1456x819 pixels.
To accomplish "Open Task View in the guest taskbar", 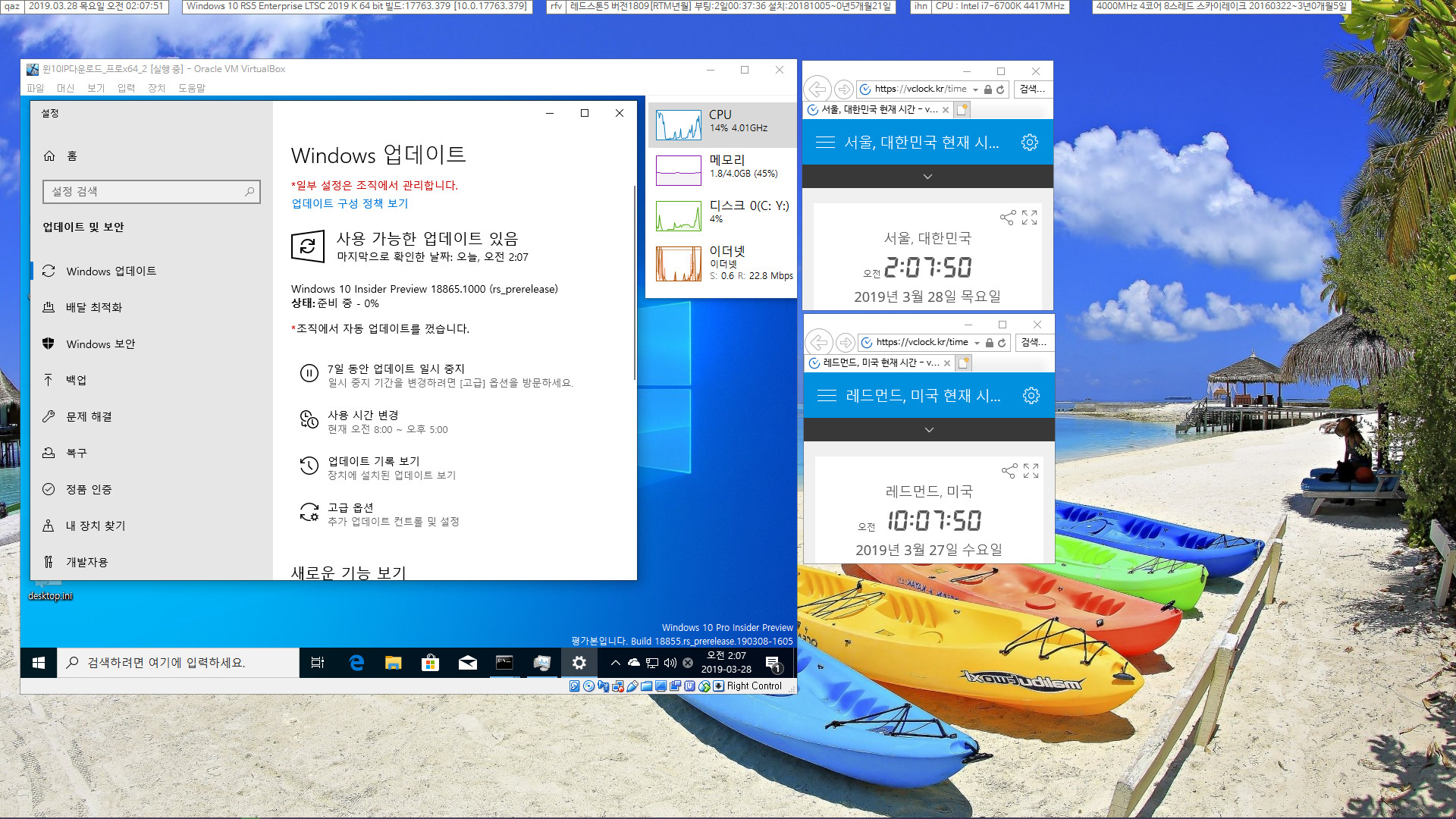I will 318,663.
